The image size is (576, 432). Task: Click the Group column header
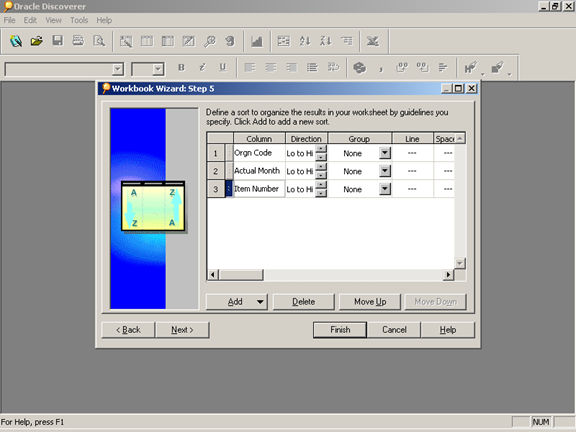point(359,139)
